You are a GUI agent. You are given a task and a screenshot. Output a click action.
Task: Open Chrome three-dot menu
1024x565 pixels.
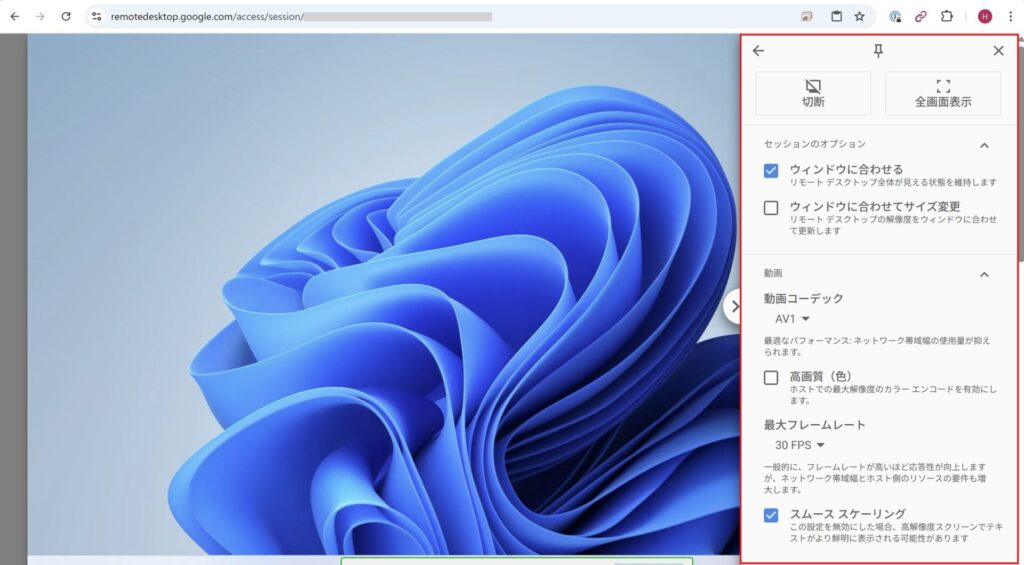point(1010,16)
